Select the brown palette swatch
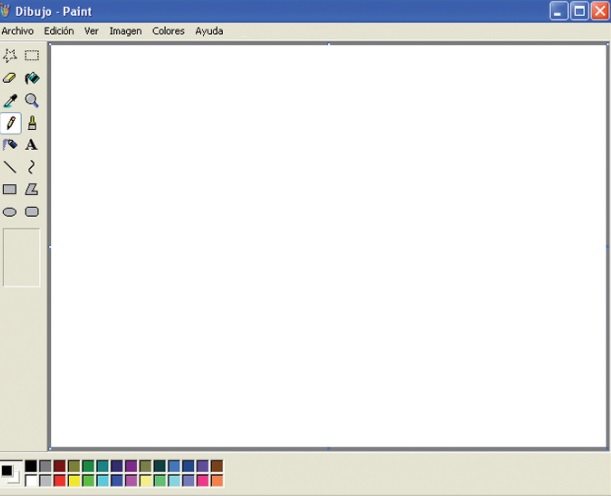Viewport: 611px width, 496px height. pyautogui.click(x=217, y=466)
